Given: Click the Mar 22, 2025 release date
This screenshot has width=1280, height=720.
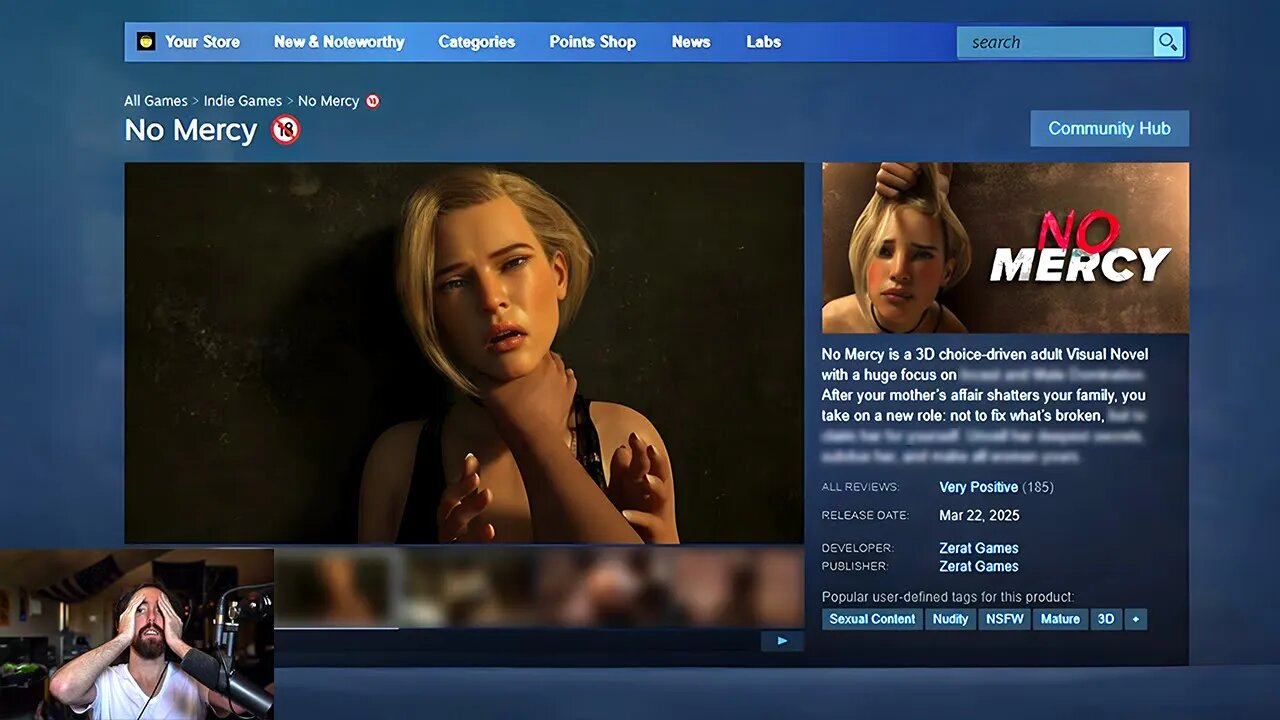Looking at the screenshot, I should [979, 516].
